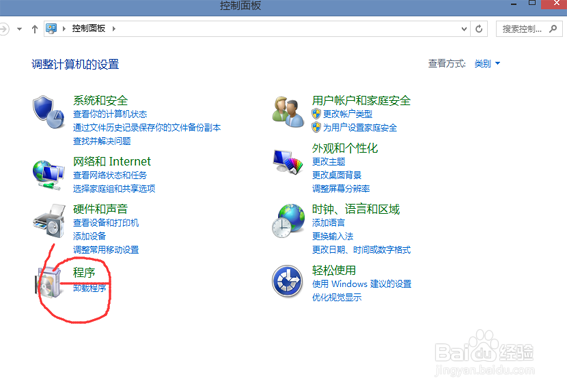Click the 更改桌面背景 link

click(x=337, y=175)
